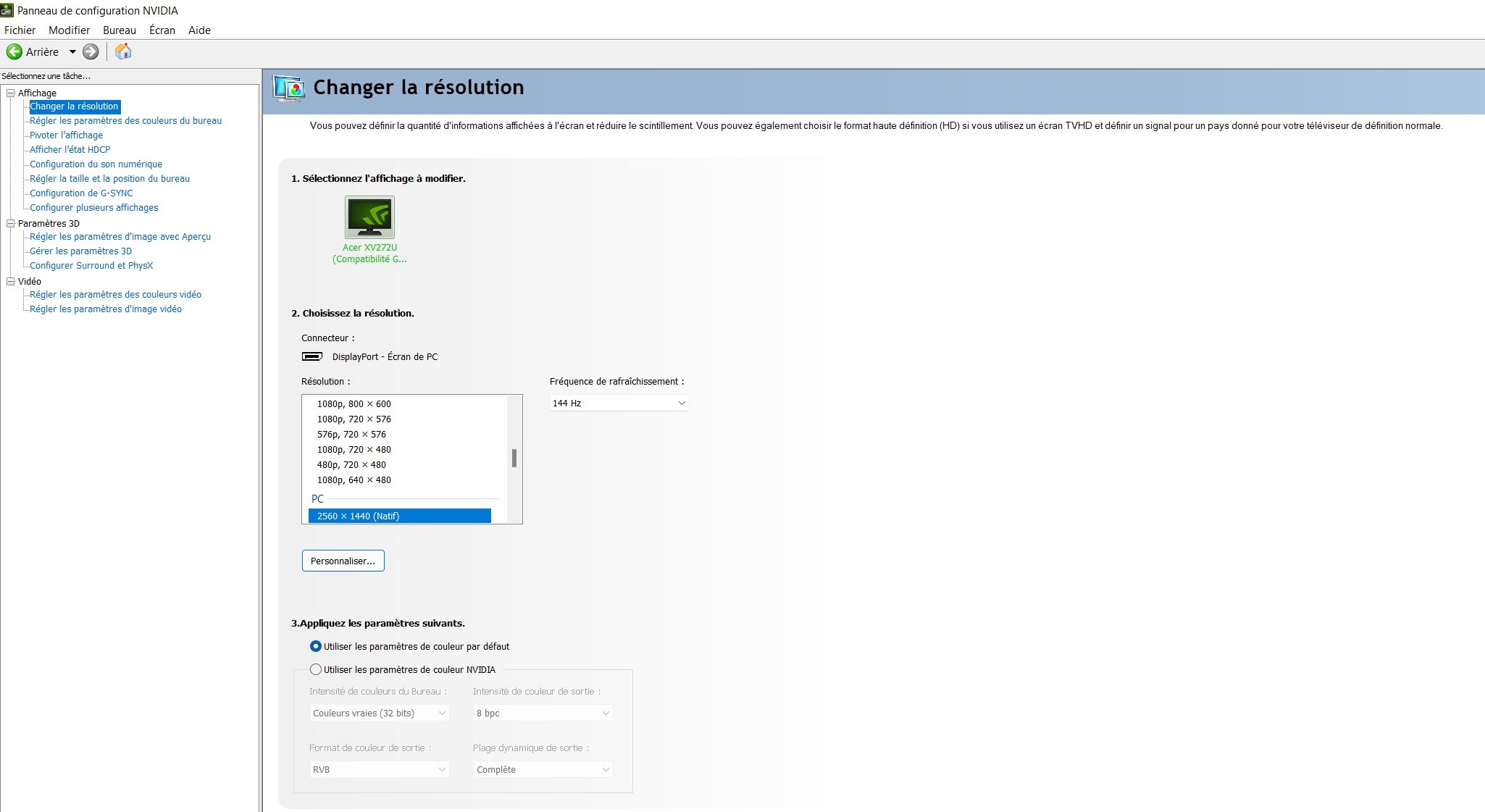This screenshot has height=812, width=1485.
Task: Click the forward navigation arrow icon
Action: pyautogui.click(x=91, y=51)
